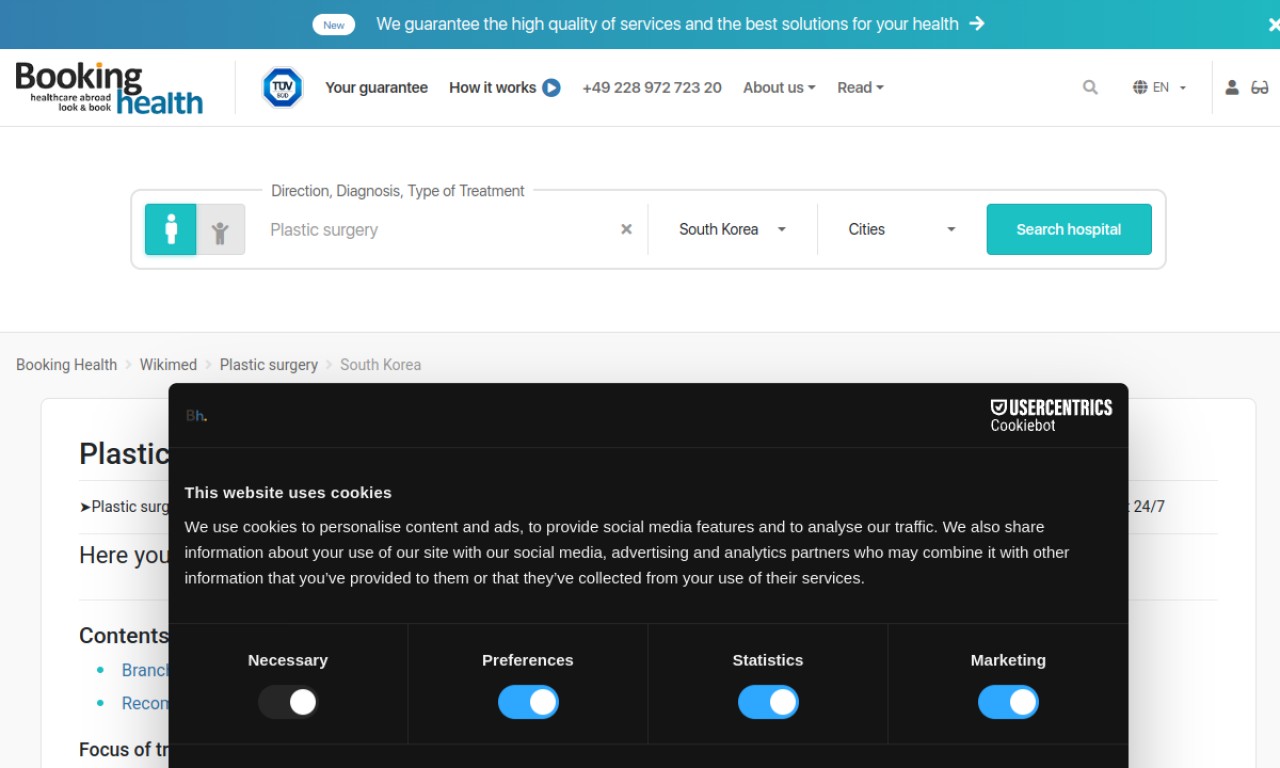Image resolution: width=1280 pixels, height=768 pixels.
Task: Follow the banner arrow after guarantee text
Action: pos(977,23)
